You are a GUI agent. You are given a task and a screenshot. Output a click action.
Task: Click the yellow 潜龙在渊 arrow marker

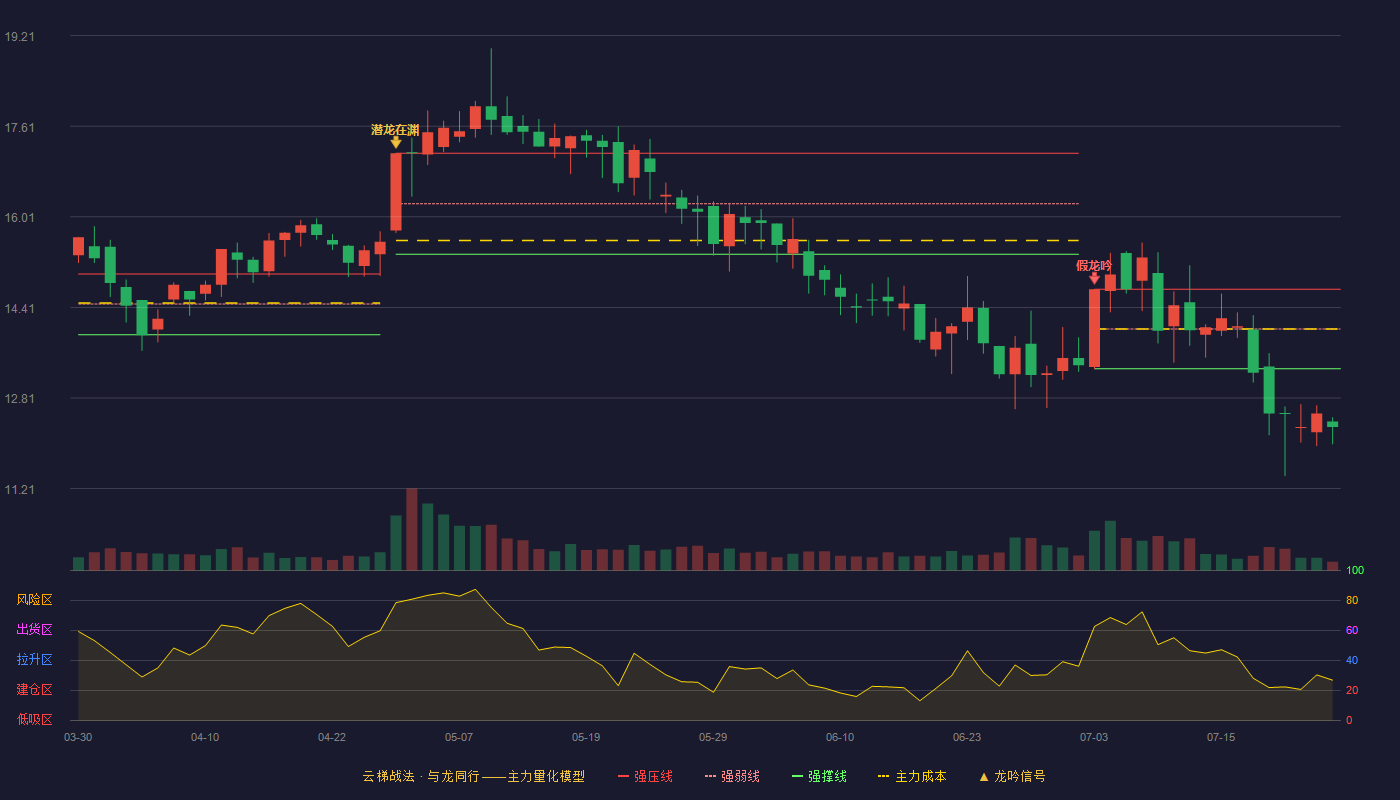396,142
